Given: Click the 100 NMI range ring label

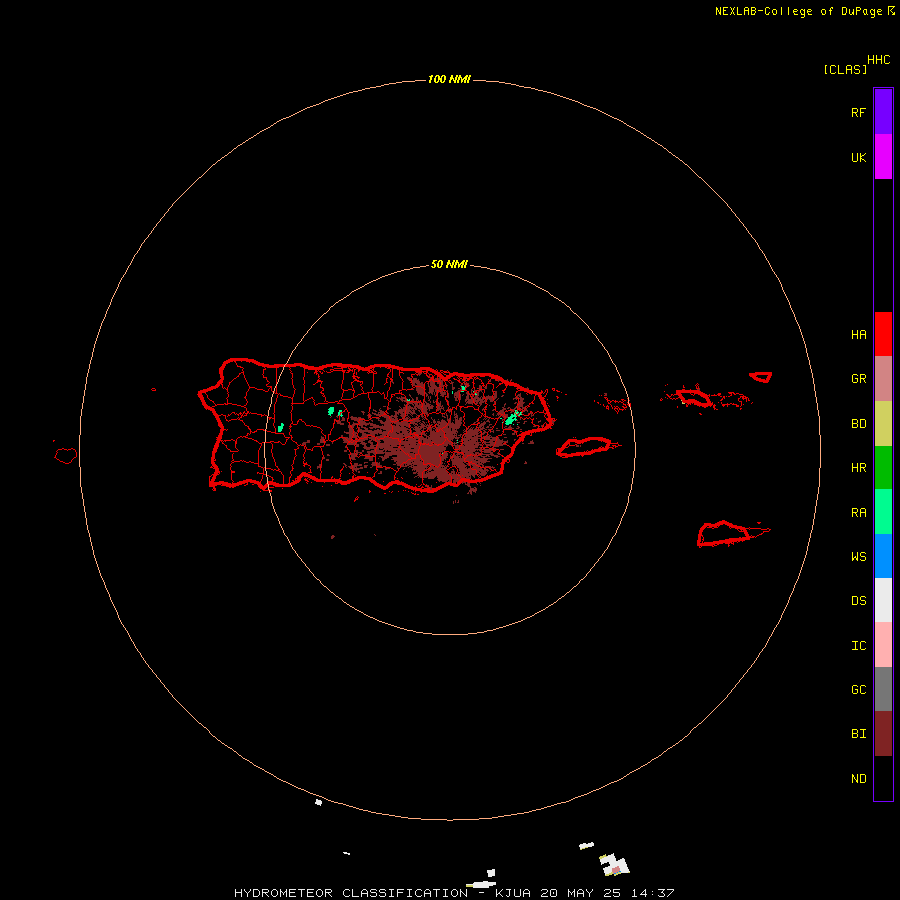Looking at the screenshot, I should (449, 79).
